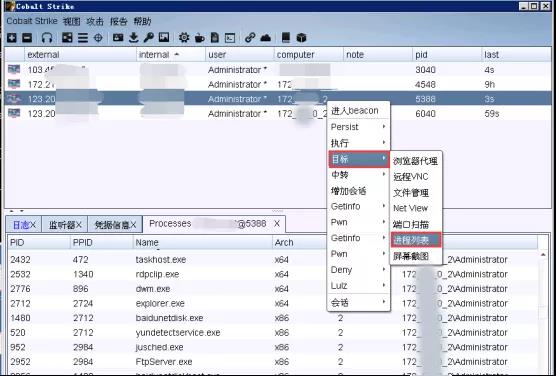The height and width of the screenshot is (376, 556).
Task: Choose Net View from the submenu
Action: (416, 208)
